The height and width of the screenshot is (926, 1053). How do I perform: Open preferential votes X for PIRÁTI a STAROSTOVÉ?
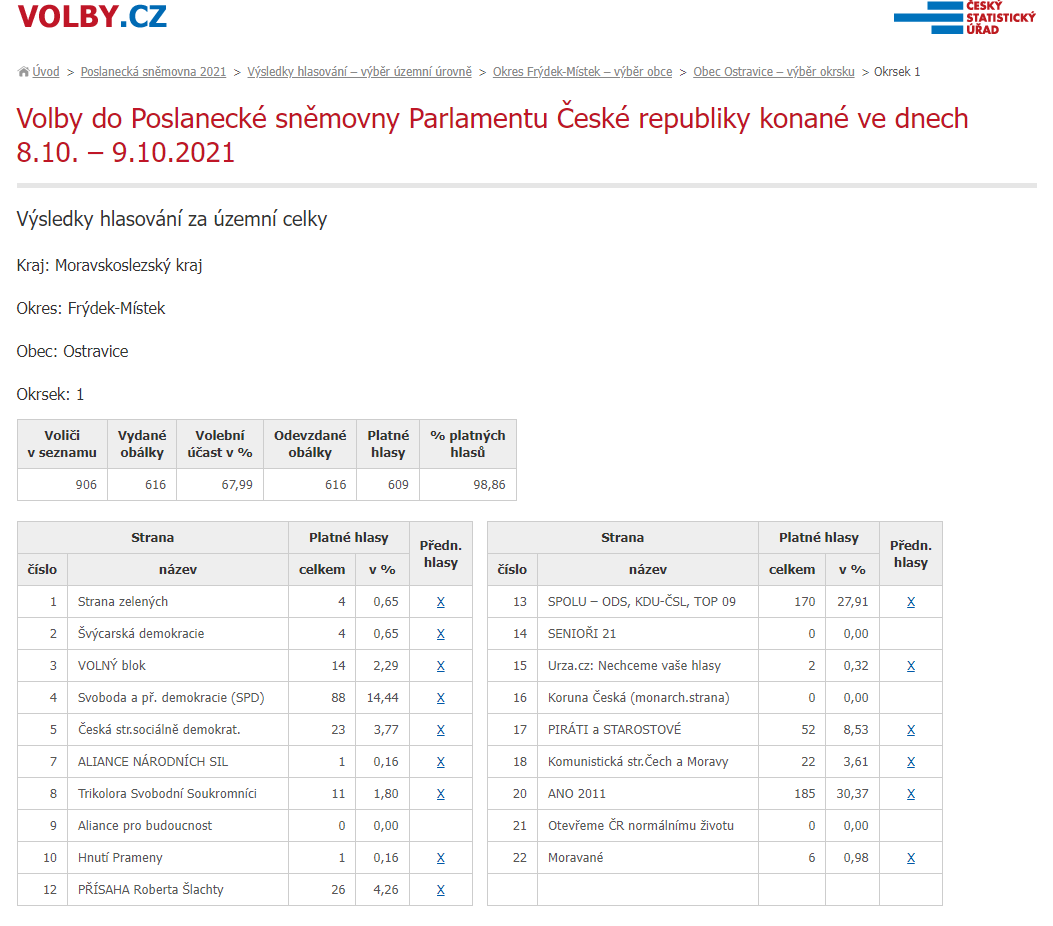tap(910, 730)
